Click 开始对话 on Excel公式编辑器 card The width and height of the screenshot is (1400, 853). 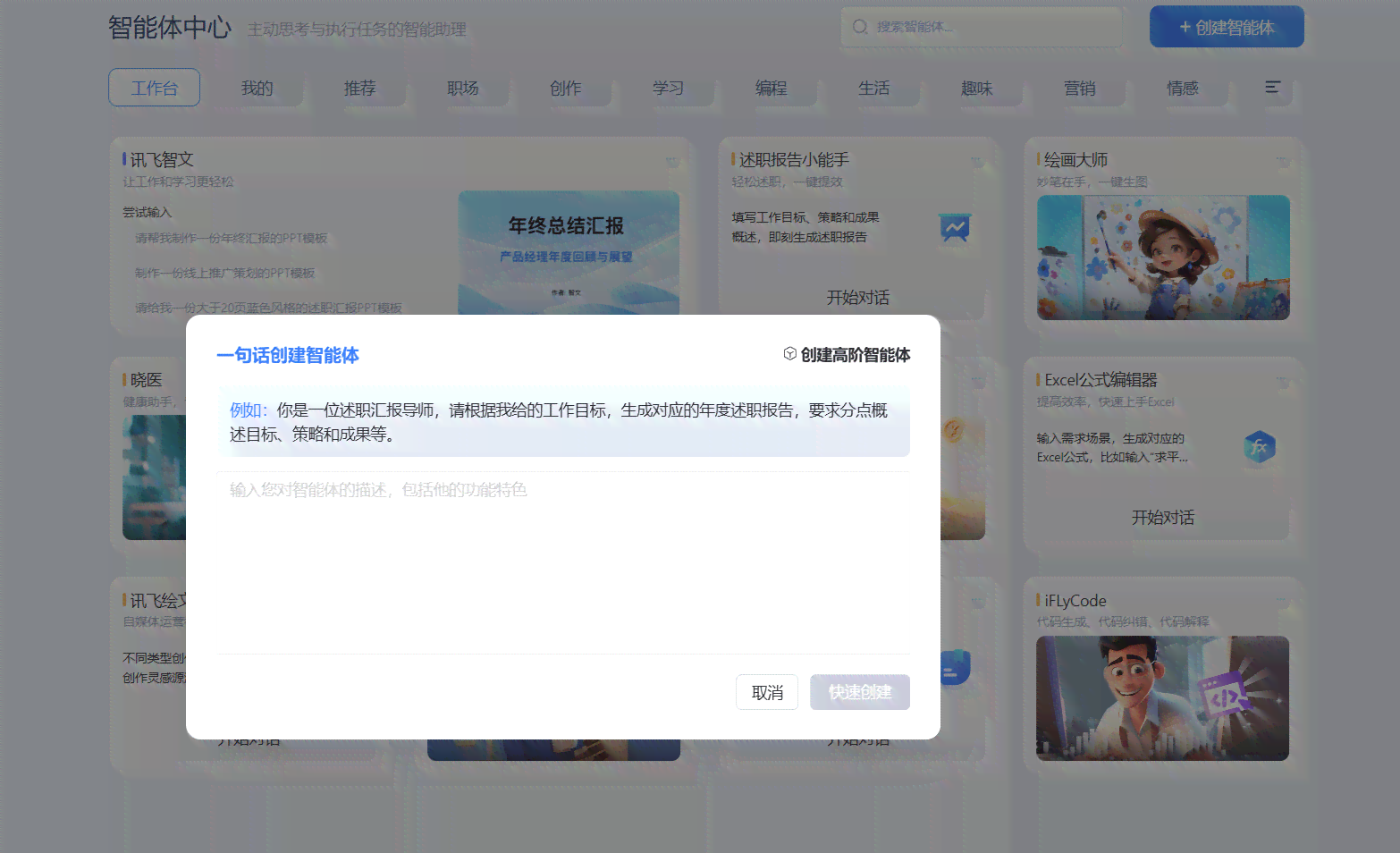pyautogui.click(x=1162, y=517)
